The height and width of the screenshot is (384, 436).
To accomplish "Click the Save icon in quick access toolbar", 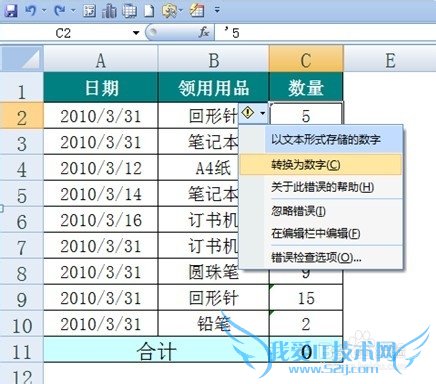I will [11, 10].
